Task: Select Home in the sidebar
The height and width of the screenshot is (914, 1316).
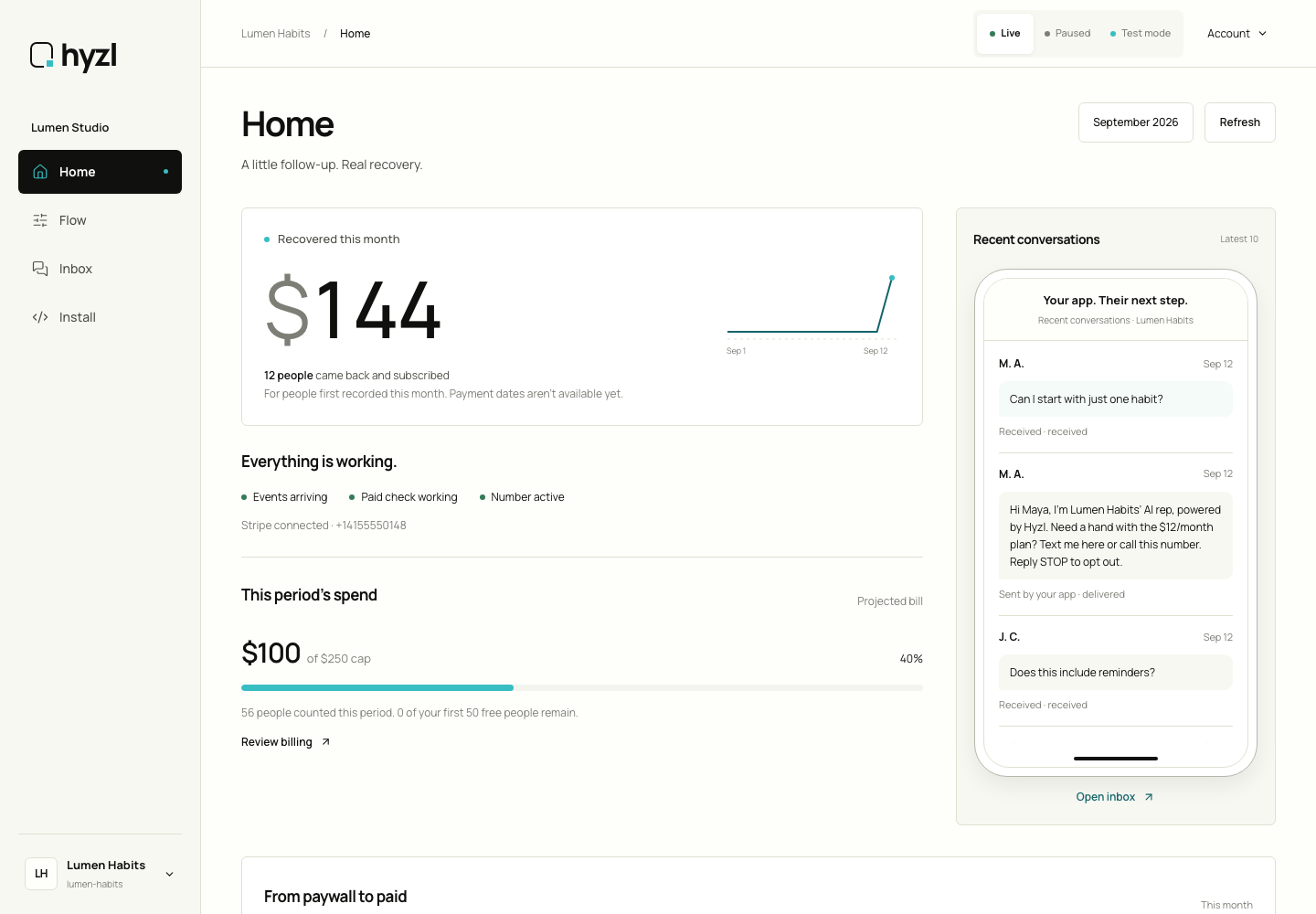Action: (100, 172)
